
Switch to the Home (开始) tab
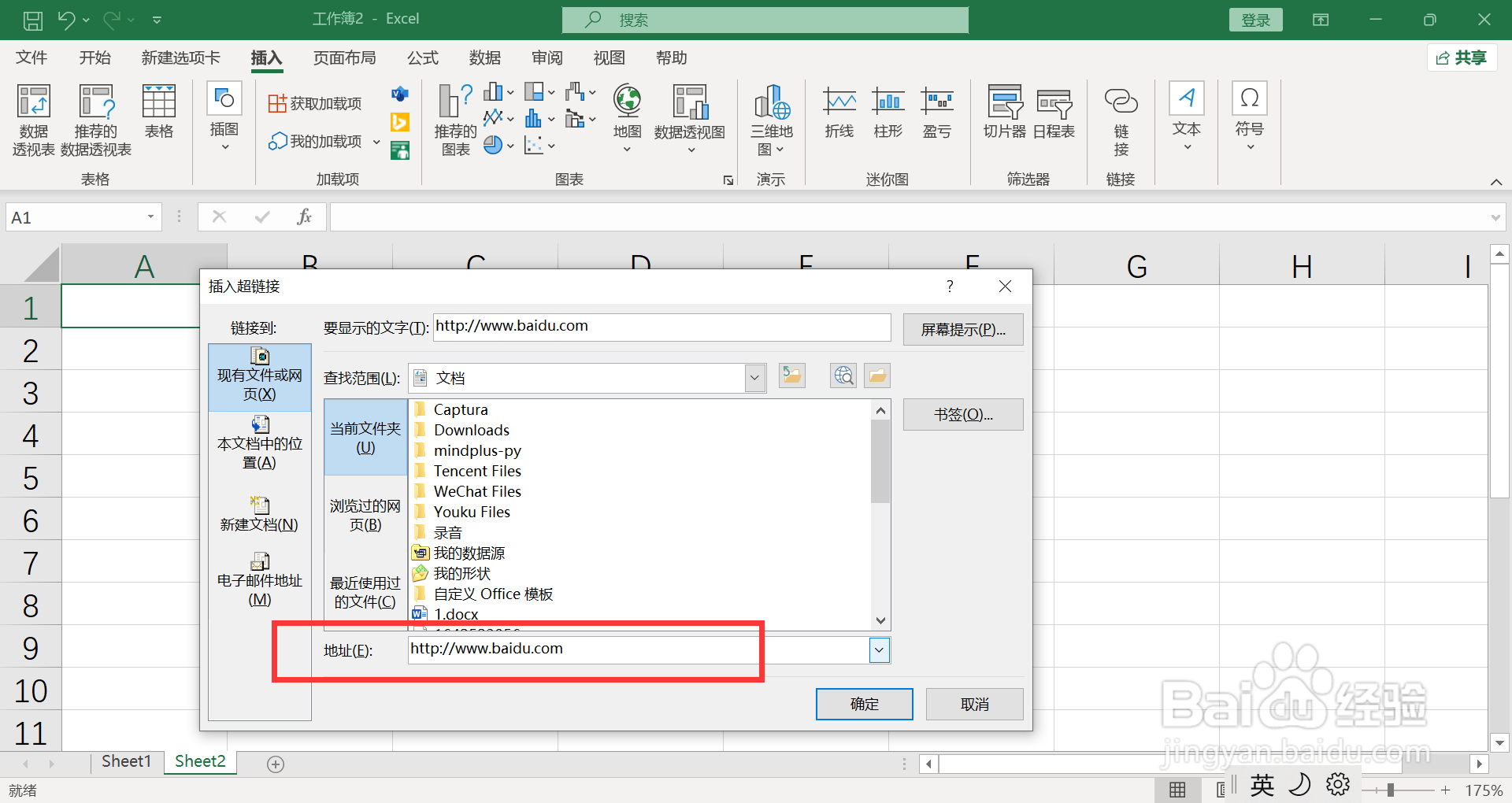(95, 57)
